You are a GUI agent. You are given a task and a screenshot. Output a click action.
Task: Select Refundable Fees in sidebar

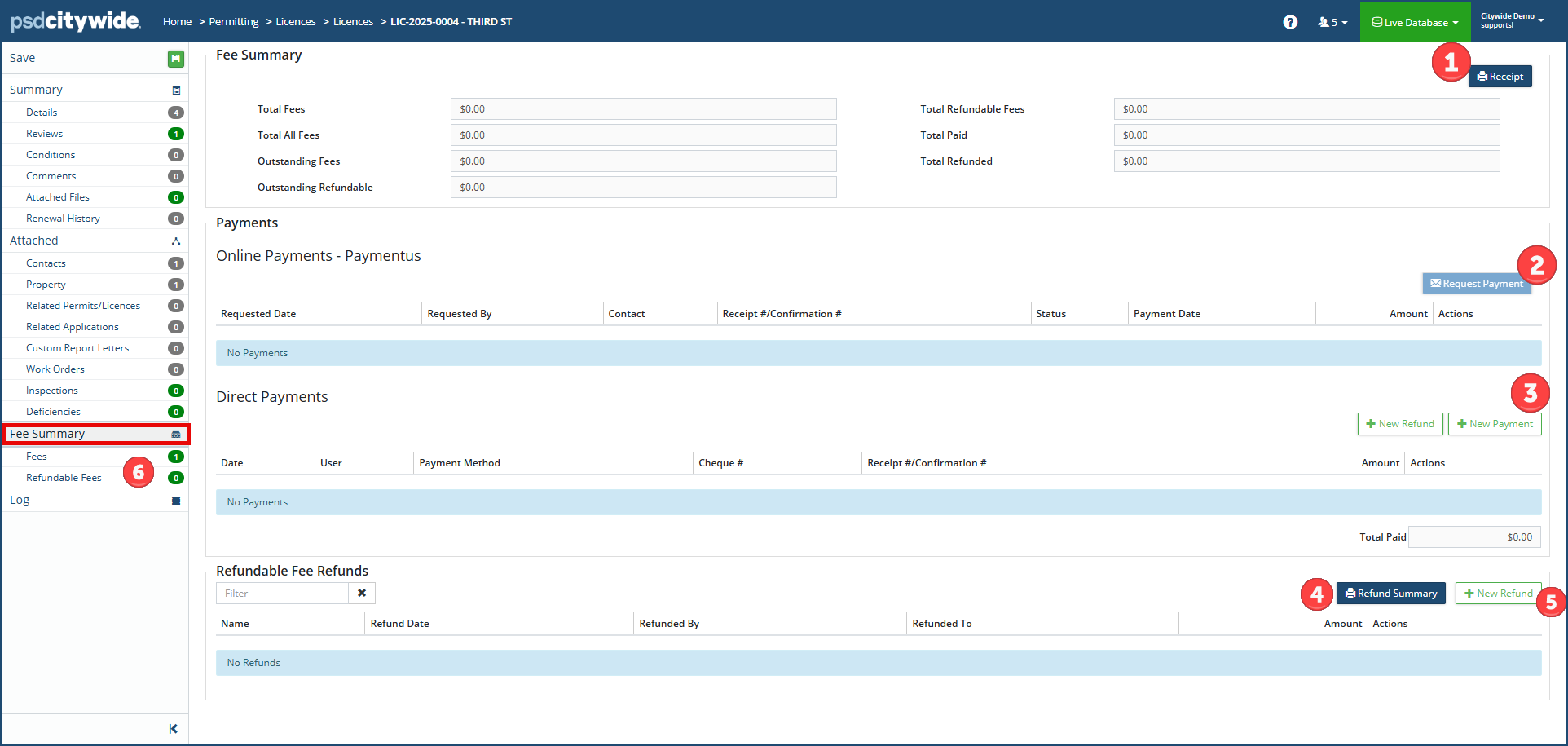(x=64, y=478)
